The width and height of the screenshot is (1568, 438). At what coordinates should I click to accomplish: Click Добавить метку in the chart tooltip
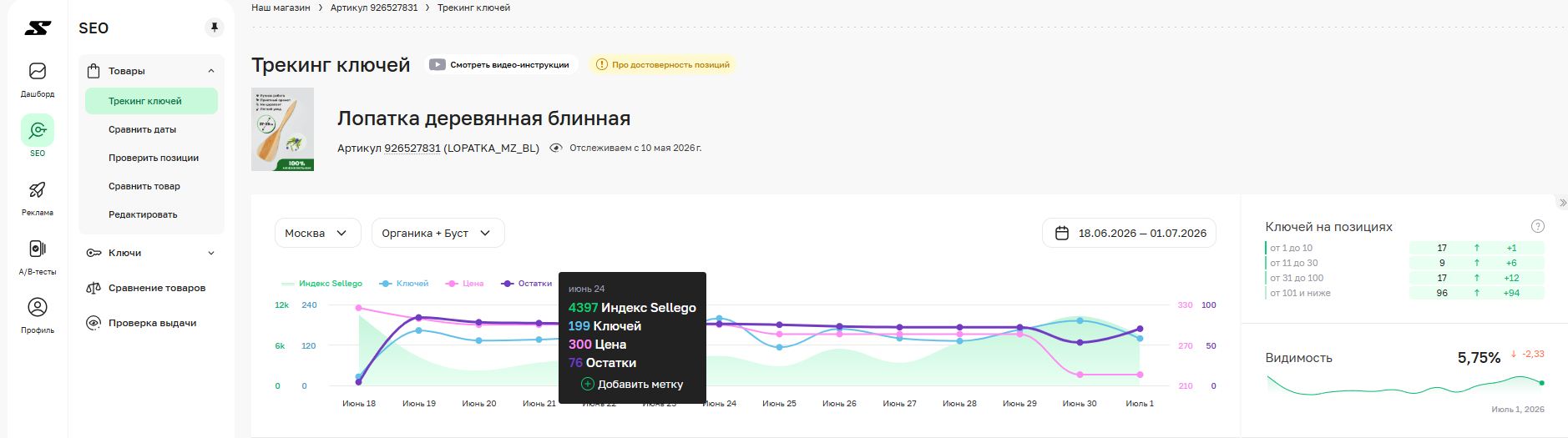pyautogui.click(x=632, y=385)
